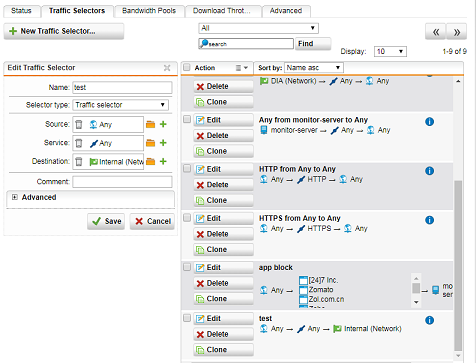This screenshot has width=476, height=363.
Task: Select the Traffic Selectors tab
Action: pos(77,11)
